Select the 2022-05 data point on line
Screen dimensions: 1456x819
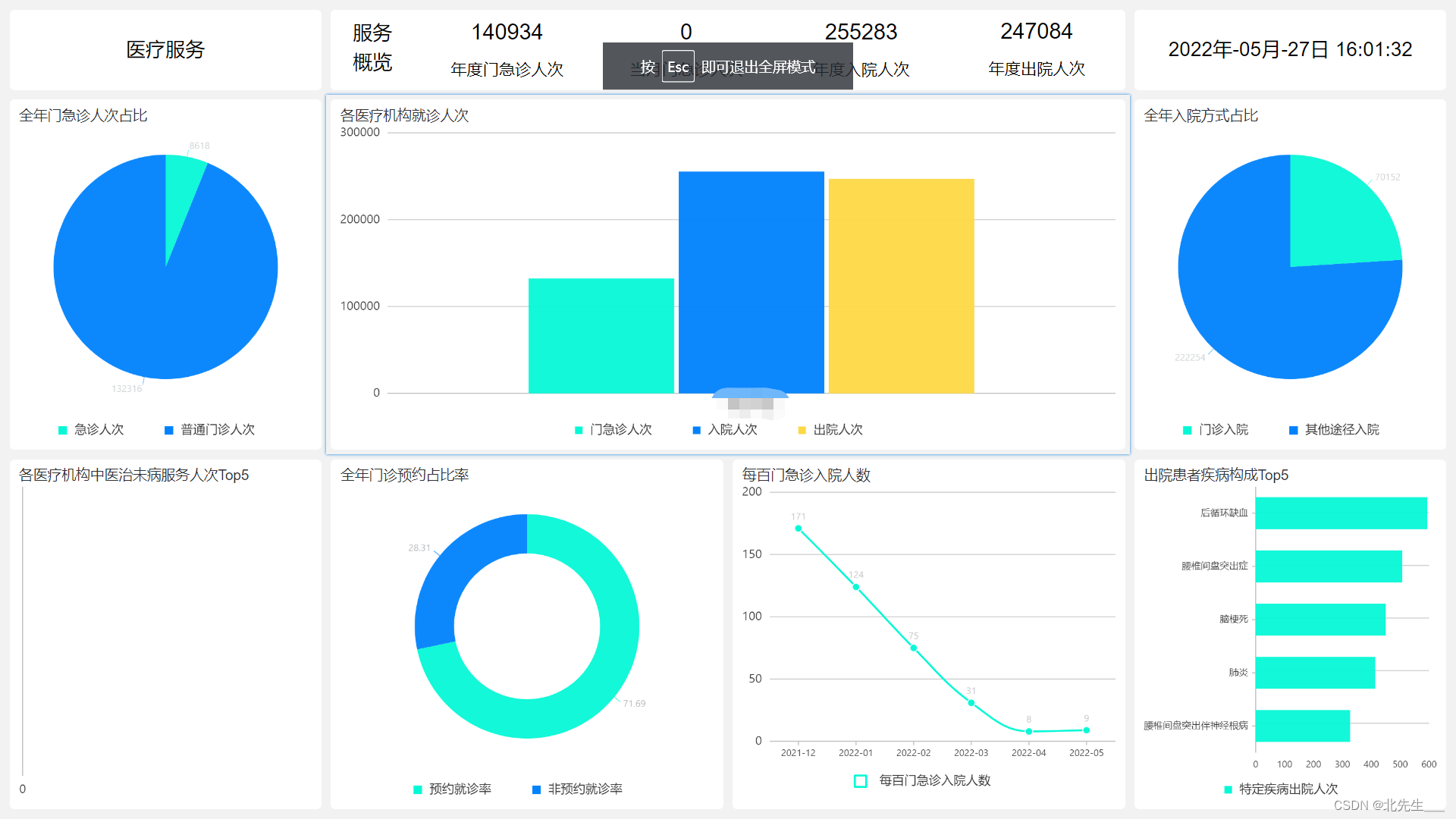click(x=1087, y=730)
